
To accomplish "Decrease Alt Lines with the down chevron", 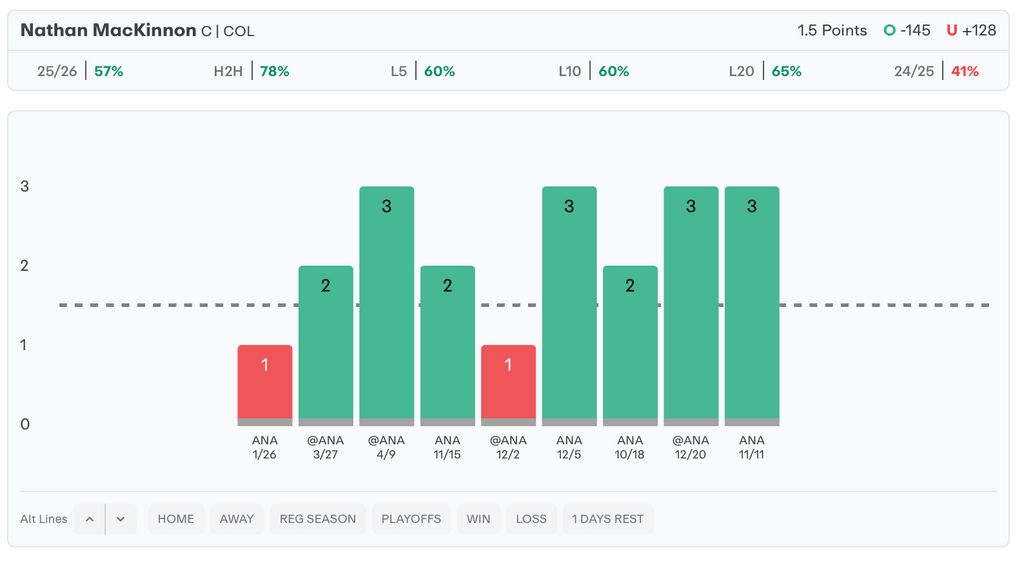I will pyautogui.click(x=121, y=519).
